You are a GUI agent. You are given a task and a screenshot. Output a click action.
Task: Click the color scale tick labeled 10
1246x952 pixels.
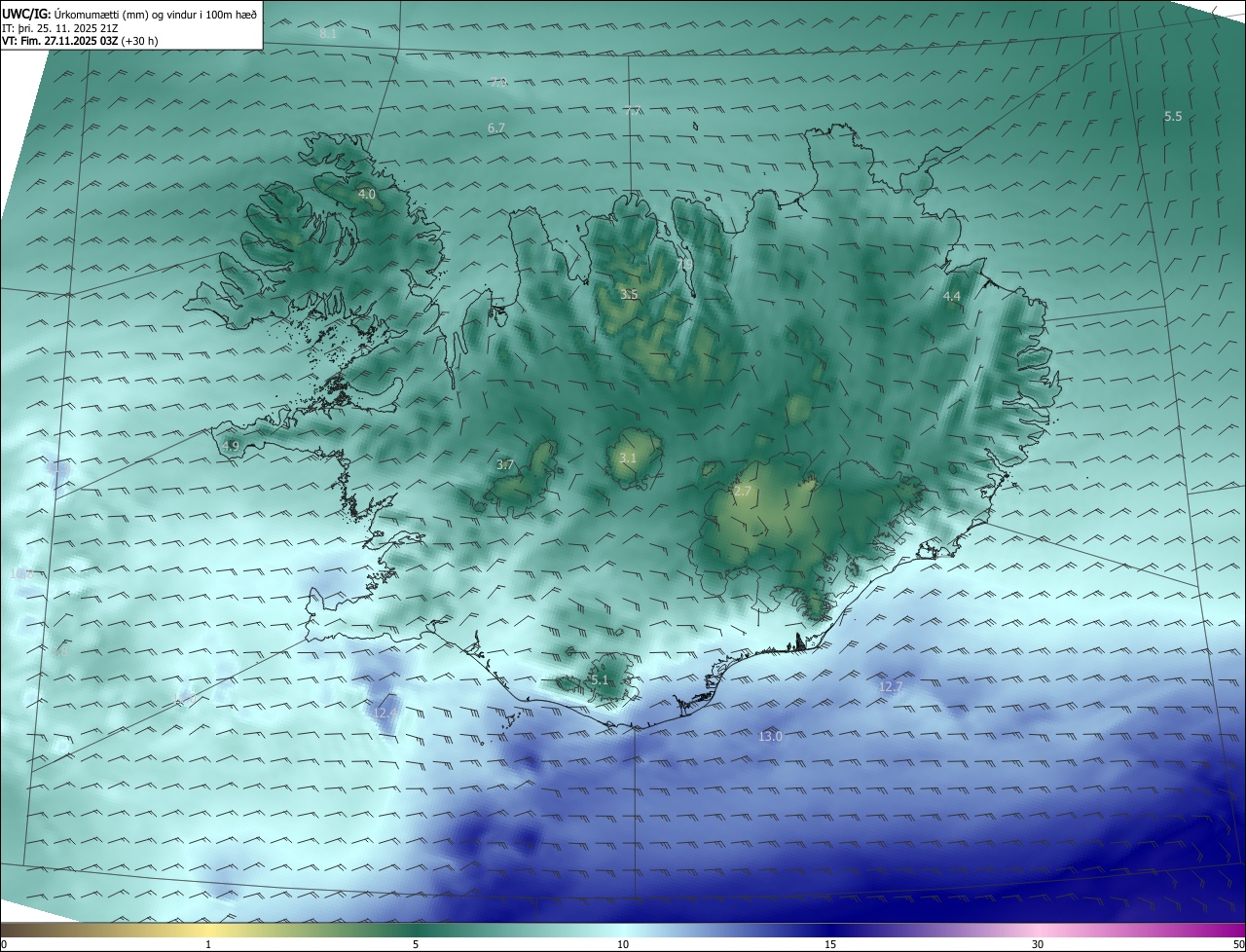[x=623, y=944]
